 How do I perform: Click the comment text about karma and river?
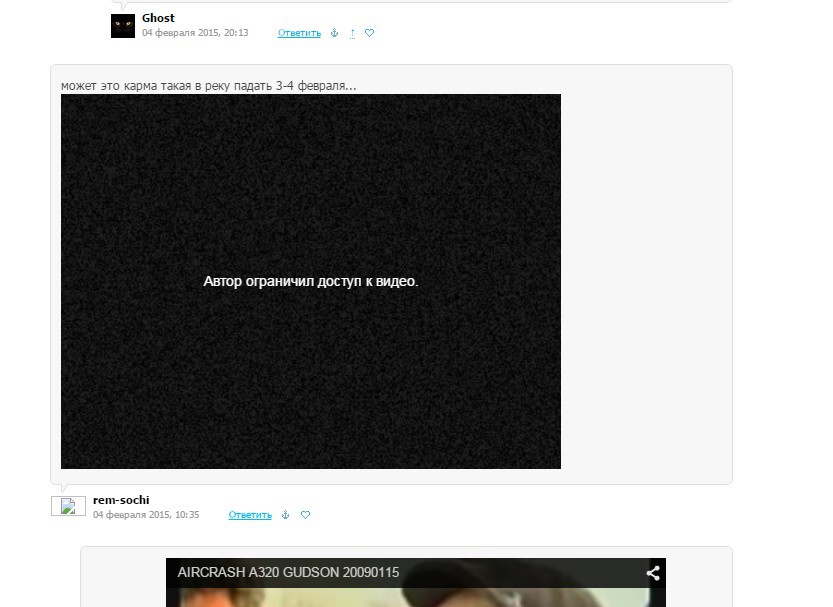[208, 86]
